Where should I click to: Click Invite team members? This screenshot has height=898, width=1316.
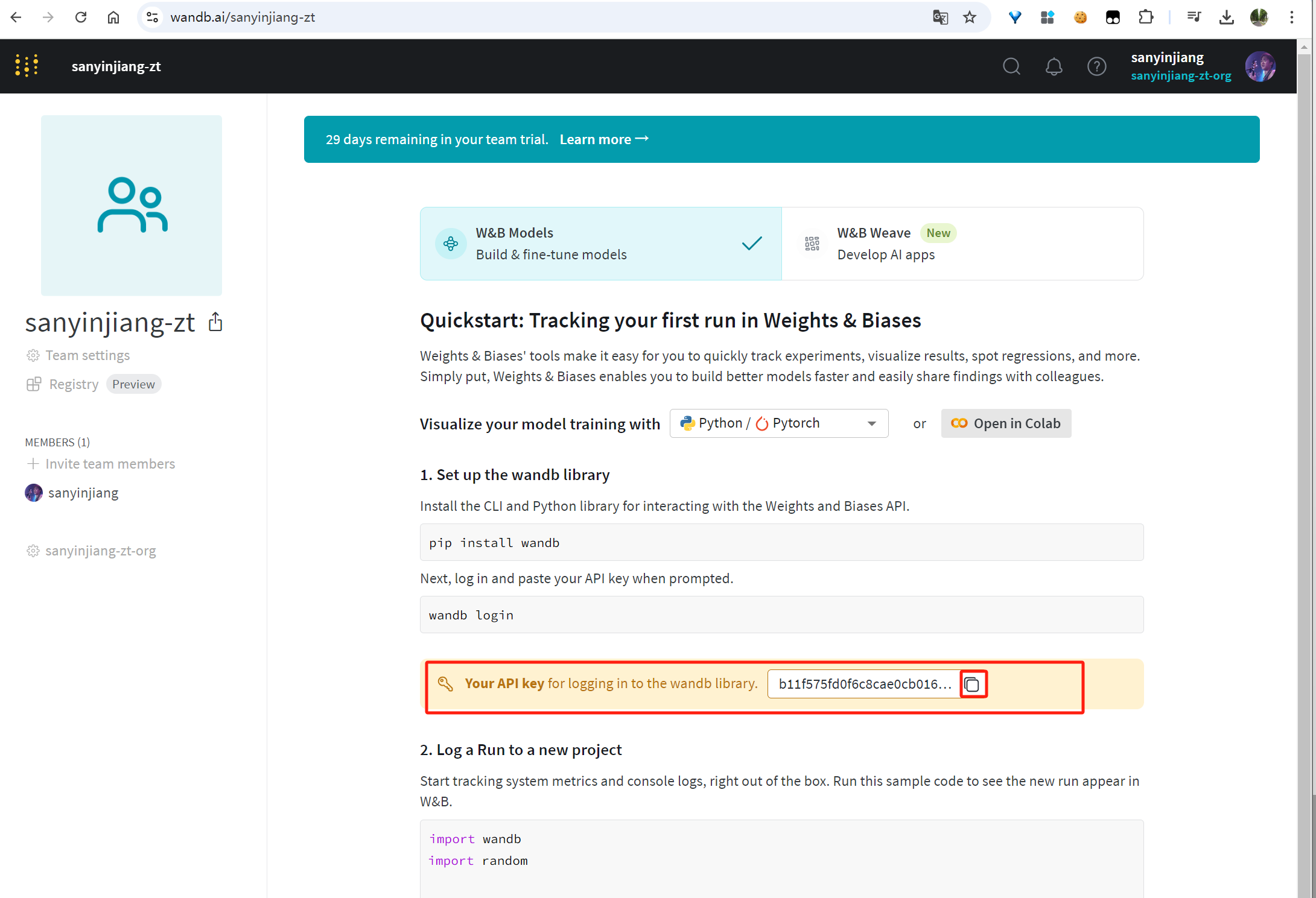[110, 464]
